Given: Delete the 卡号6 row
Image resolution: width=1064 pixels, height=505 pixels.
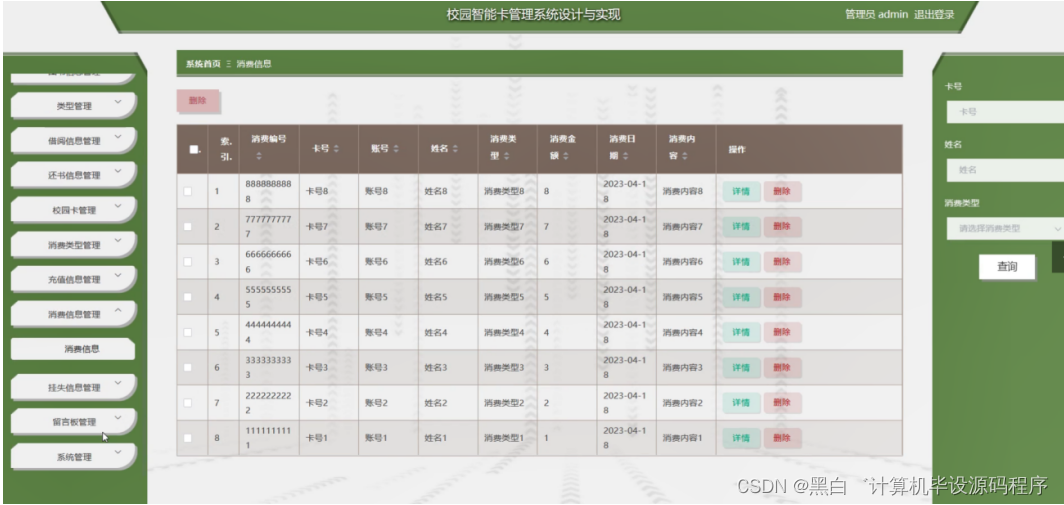Looking at the screenshot, I should (x=782, y=262).
